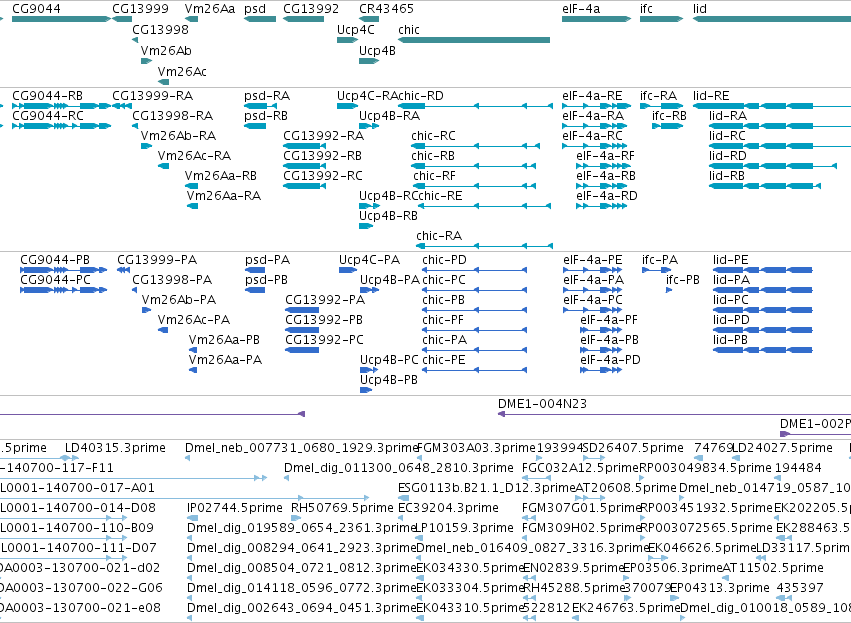
Task: Select the lid gene label
Action: click(x=700, y=9)
